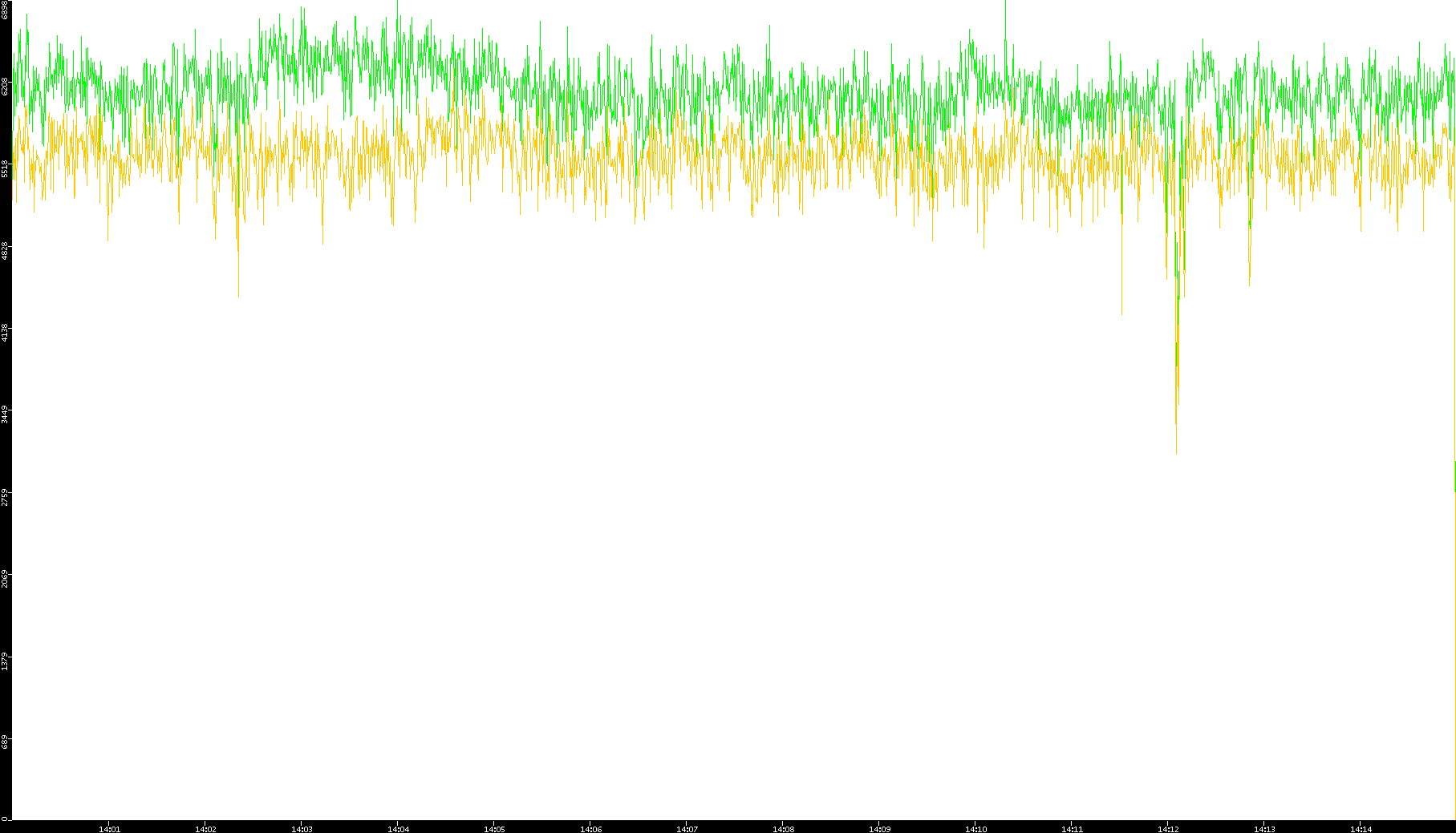1456x833 pixels.
Task: Click the 14:10 time axis label
Action: tap(975, 829)
